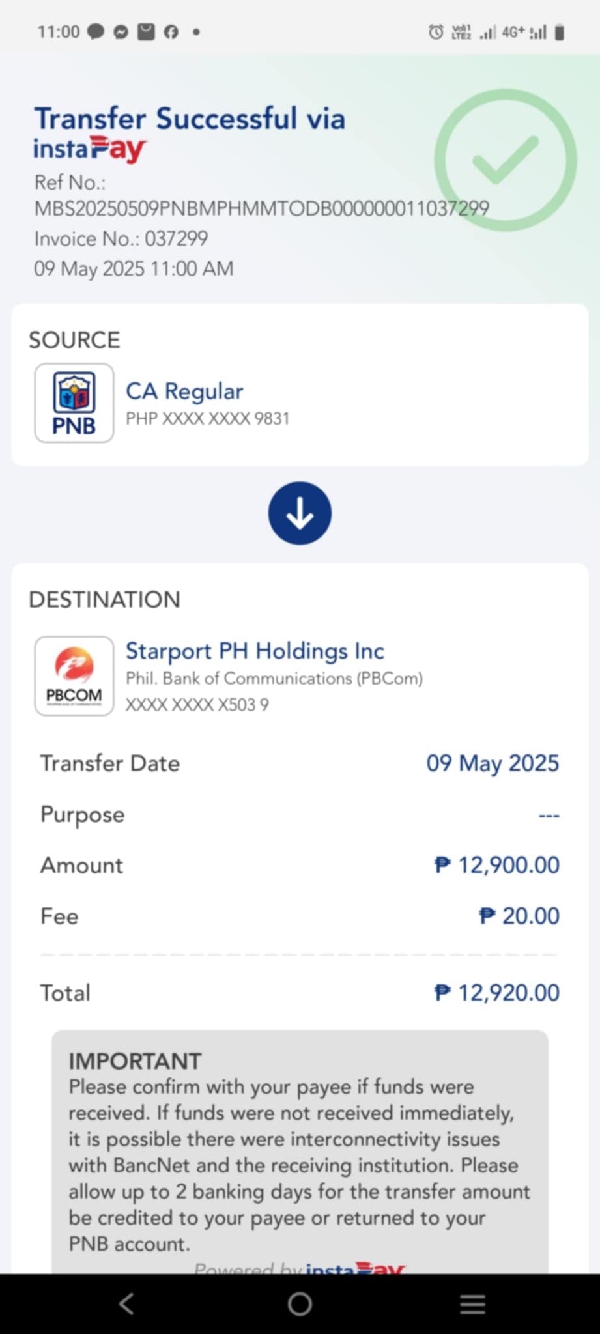Tap the Facebook notification icon
Viewport: 600px width, 1334px height.
(171, 32)
